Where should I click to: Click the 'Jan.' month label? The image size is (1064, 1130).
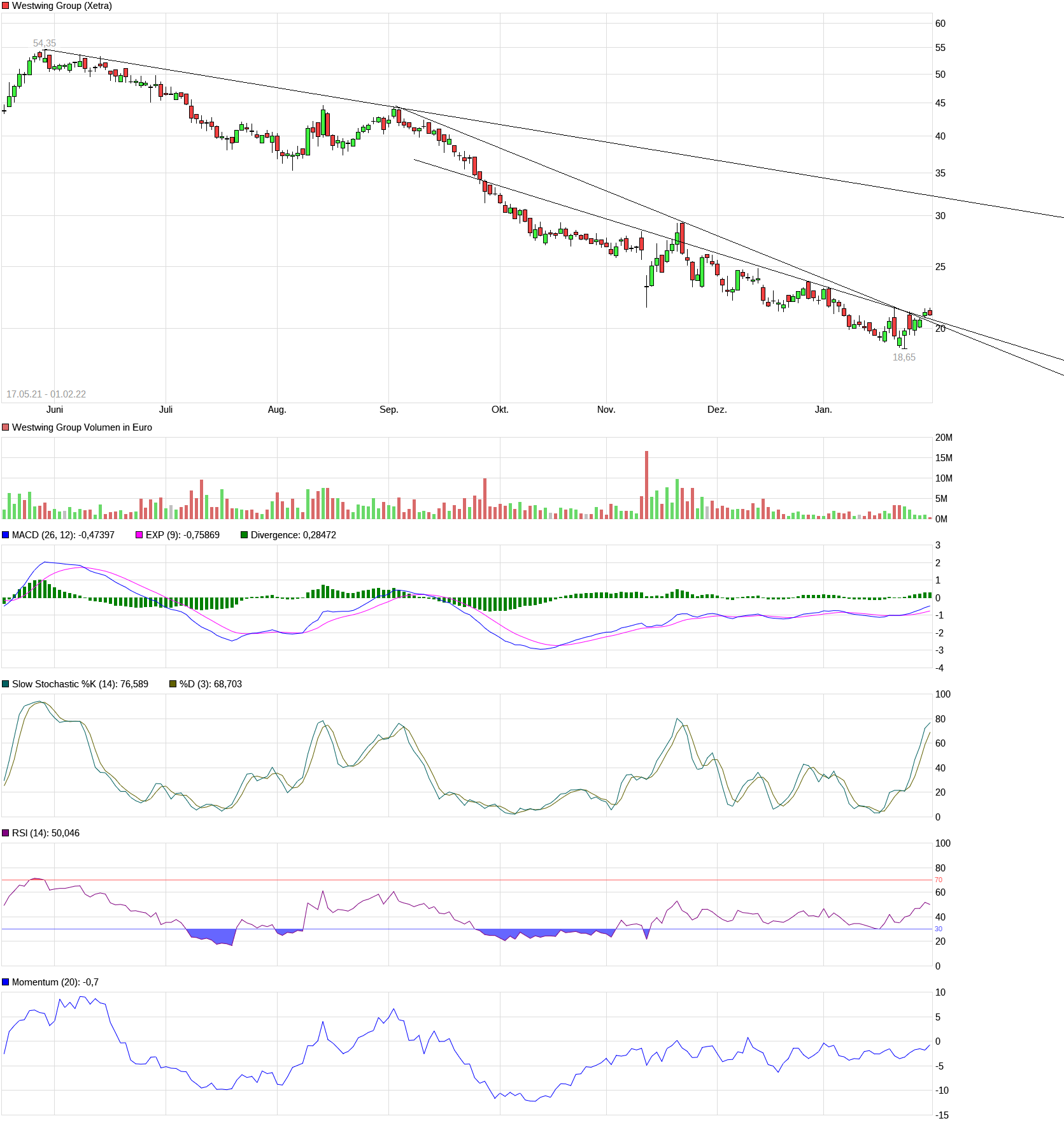823,410
